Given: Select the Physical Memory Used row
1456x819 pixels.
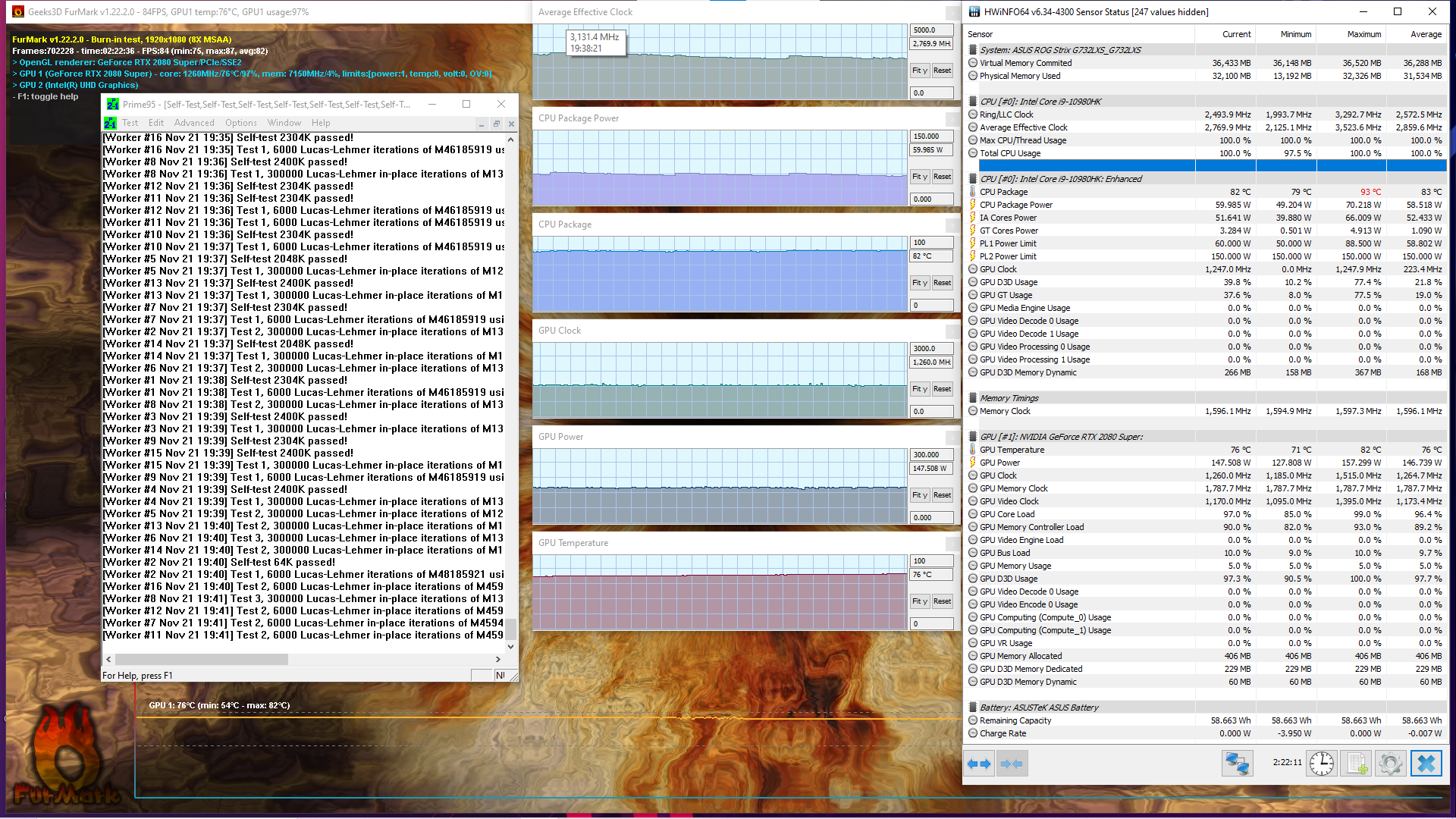Looking at the screenshot, I should (1206, 76).
